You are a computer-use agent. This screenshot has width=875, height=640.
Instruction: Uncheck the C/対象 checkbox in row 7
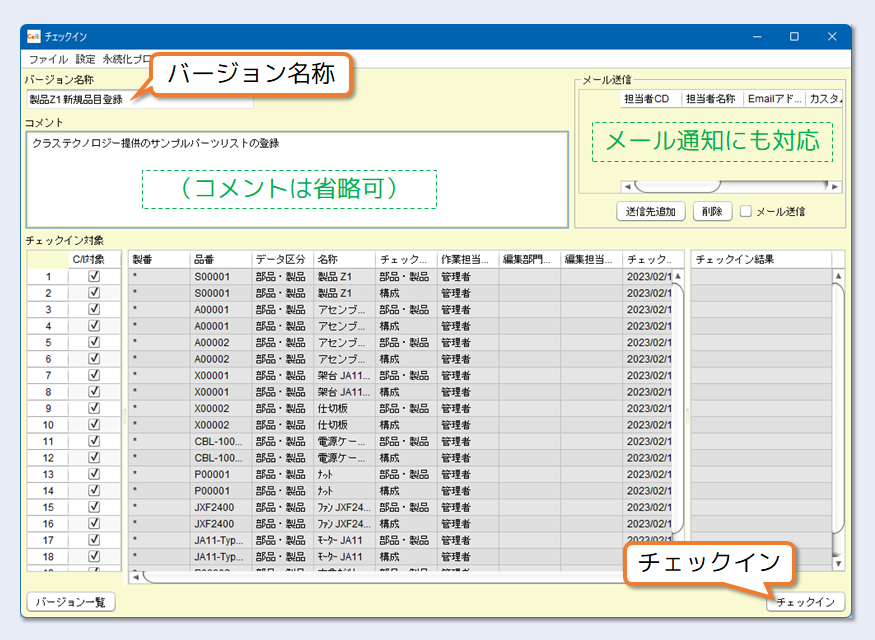[x=94, y=375]
